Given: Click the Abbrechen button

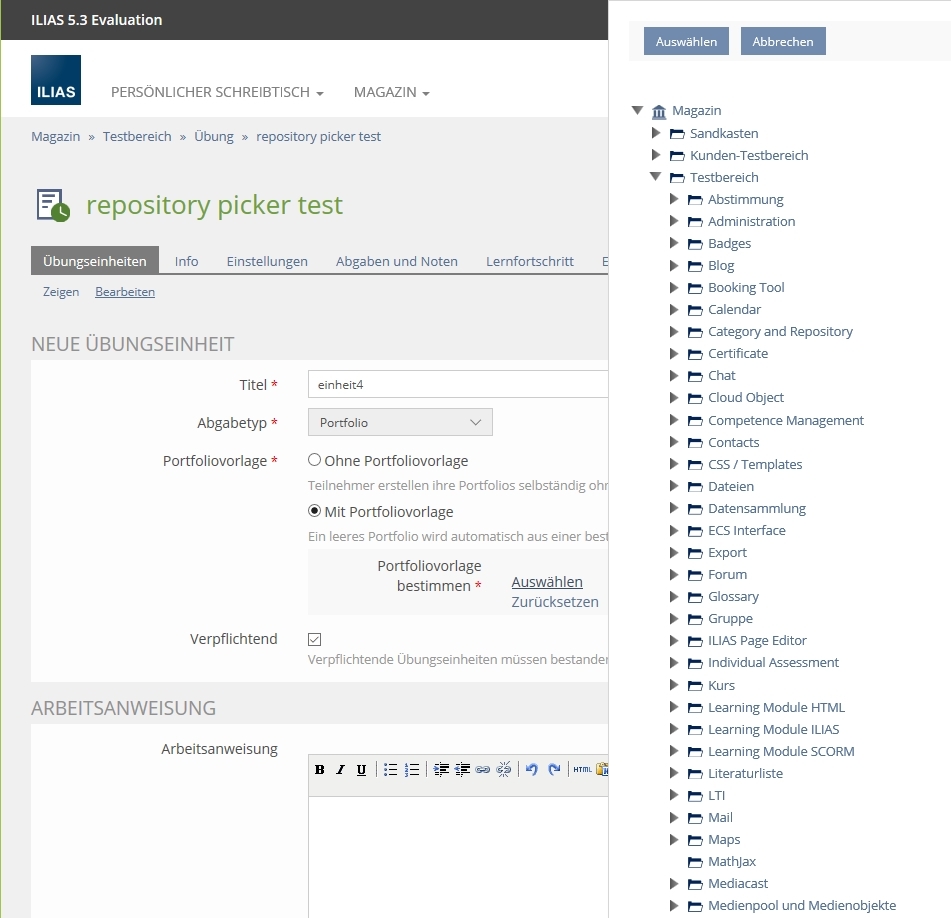Looking at the screenshot, I should [x=782, y=41].
